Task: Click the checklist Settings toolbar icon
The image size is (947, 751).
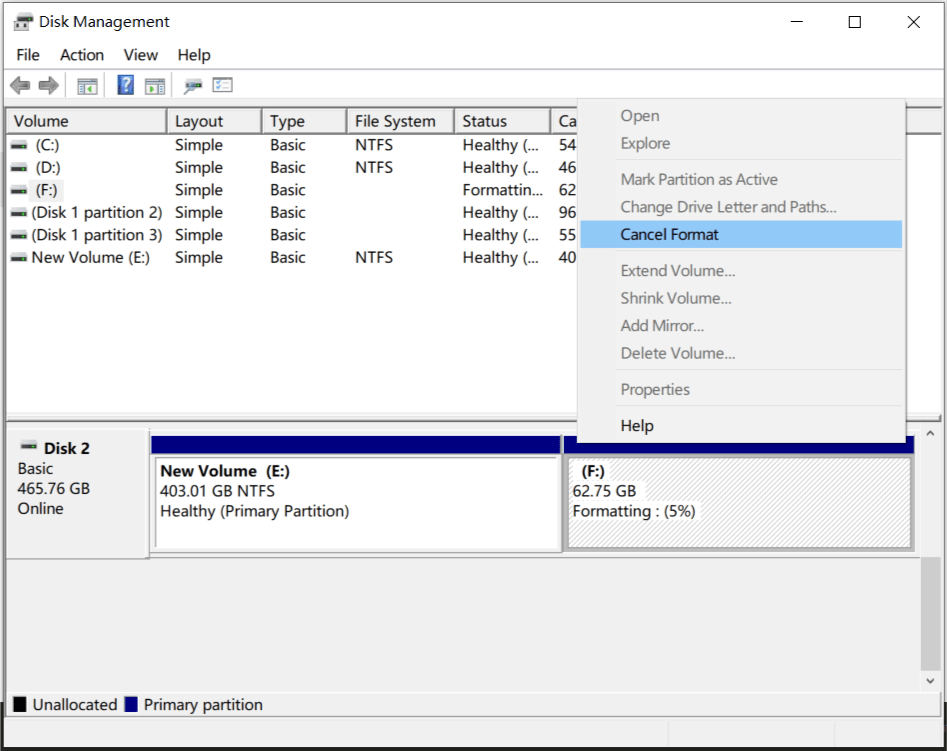Action: pos(222,86)
